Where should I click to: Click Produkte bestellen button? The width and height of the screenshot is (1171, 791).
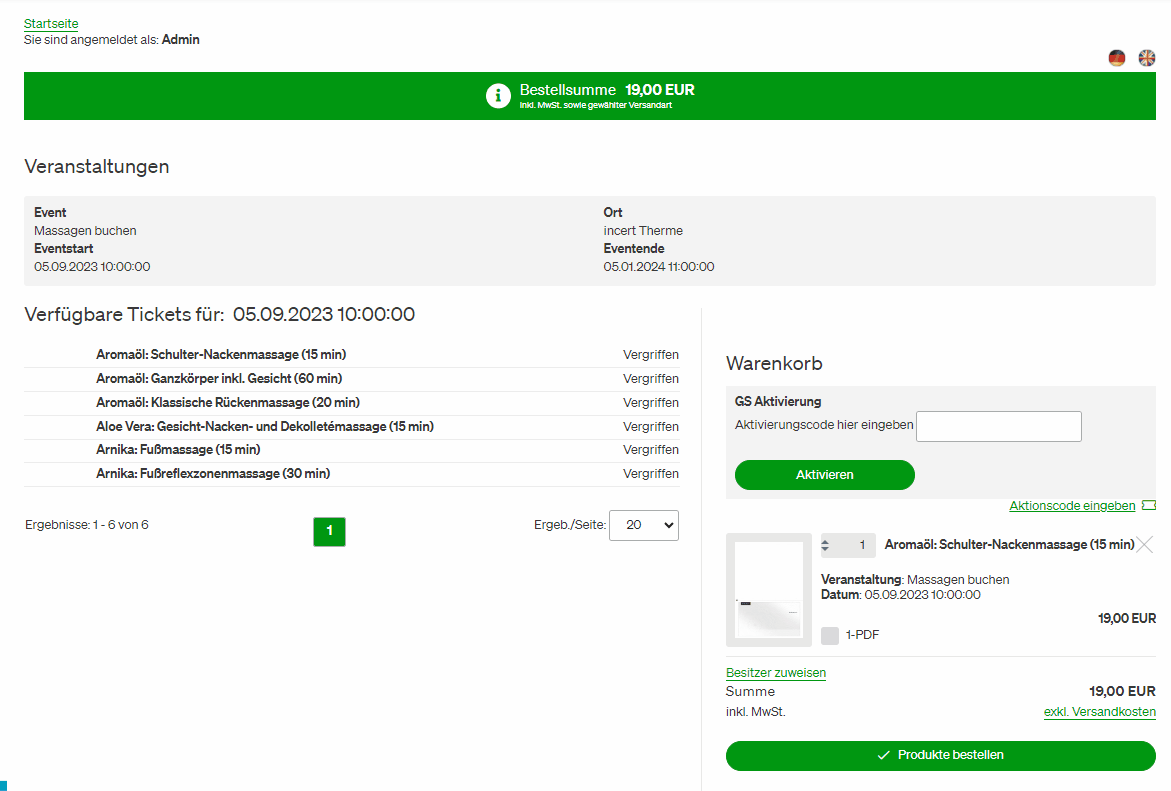(x=940, y=755)
